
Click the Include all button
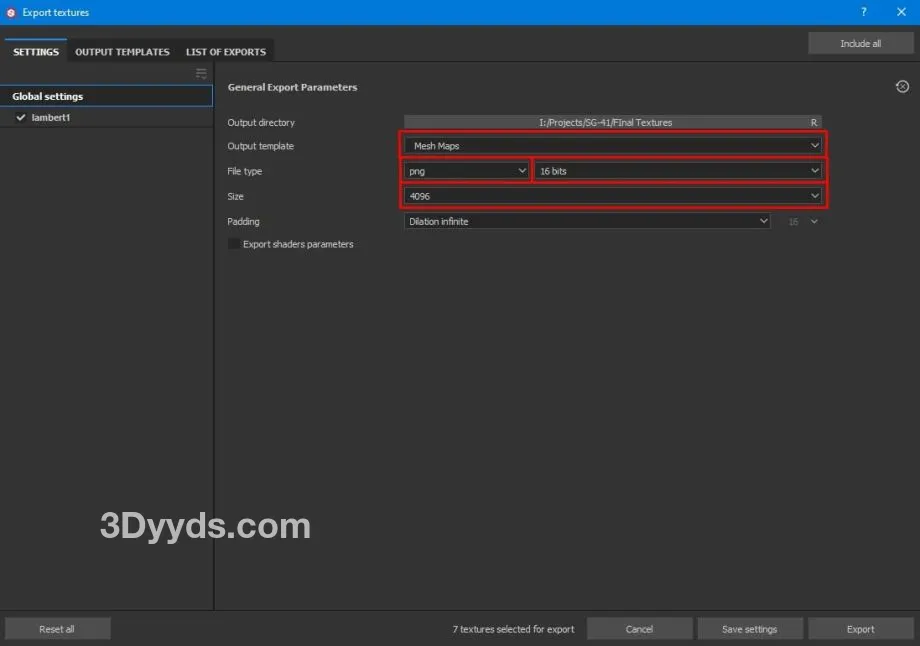tap(860, 44)
